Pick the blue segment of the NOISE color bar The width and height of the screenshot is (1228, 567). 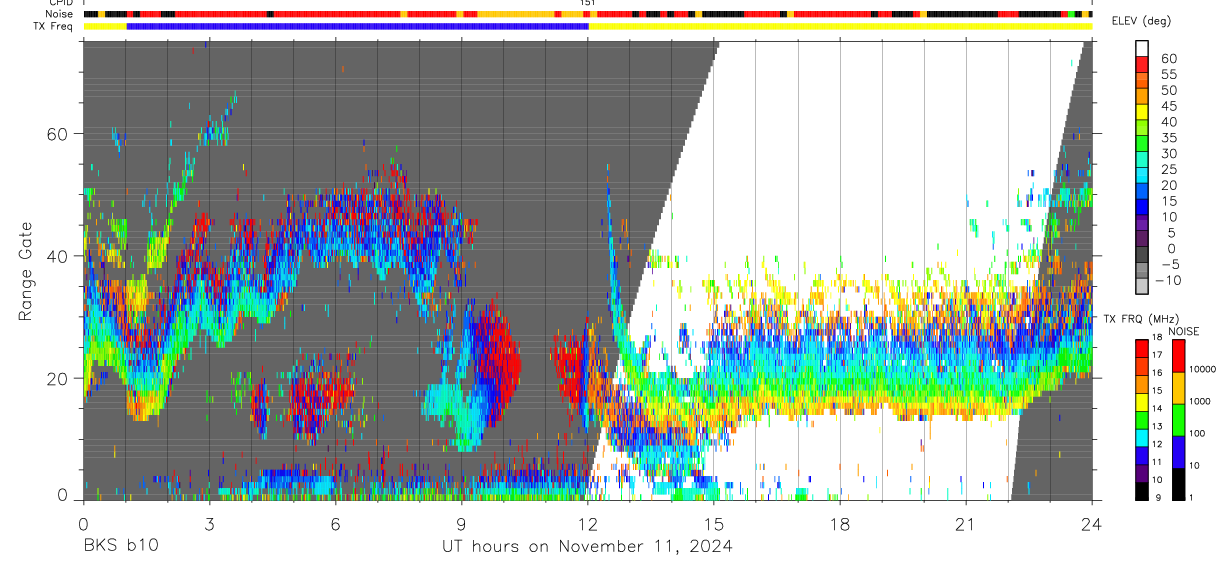pyautogui.click(x=1178, y=452)
